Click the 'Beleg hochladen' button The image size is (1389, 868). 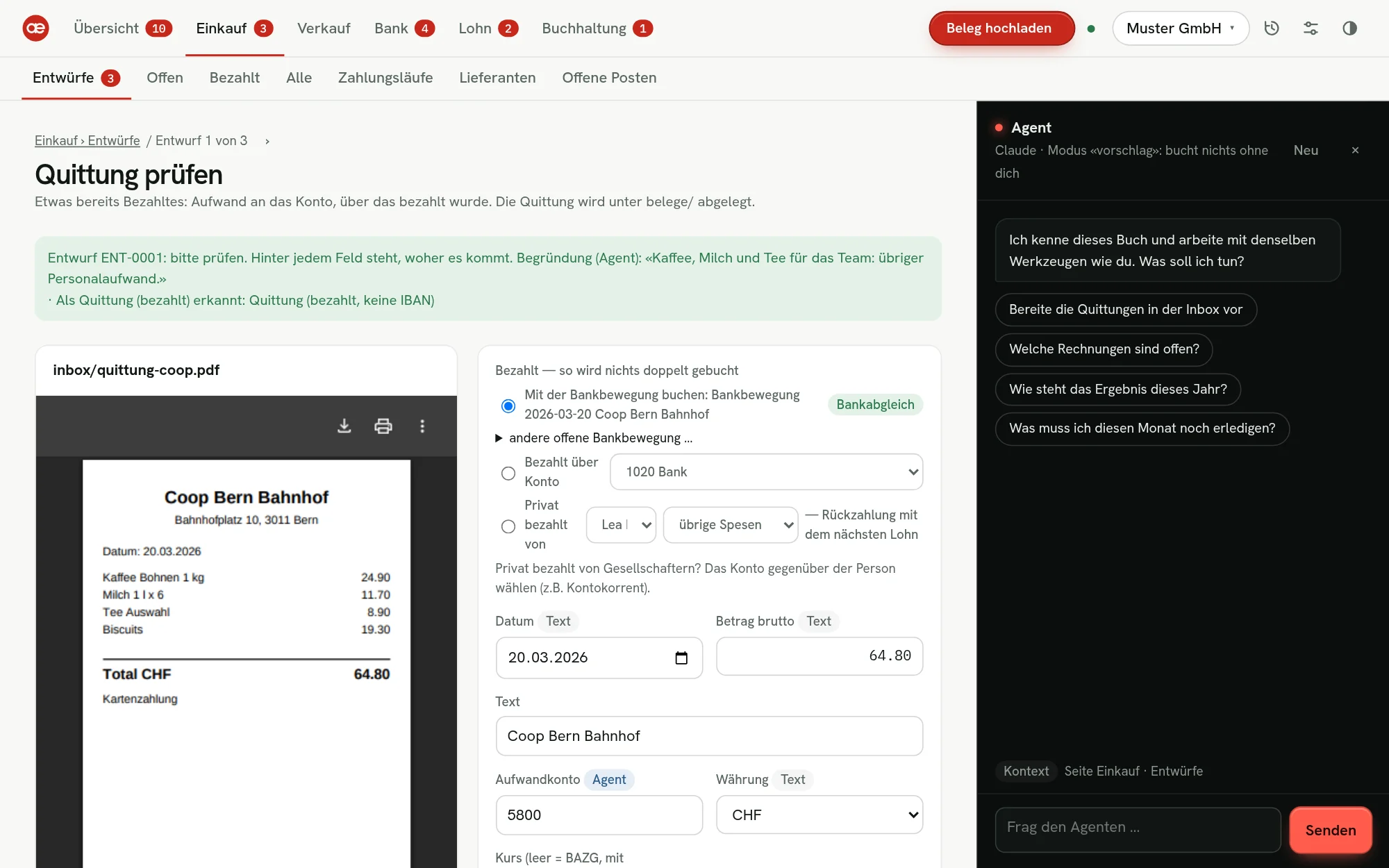1001,28
